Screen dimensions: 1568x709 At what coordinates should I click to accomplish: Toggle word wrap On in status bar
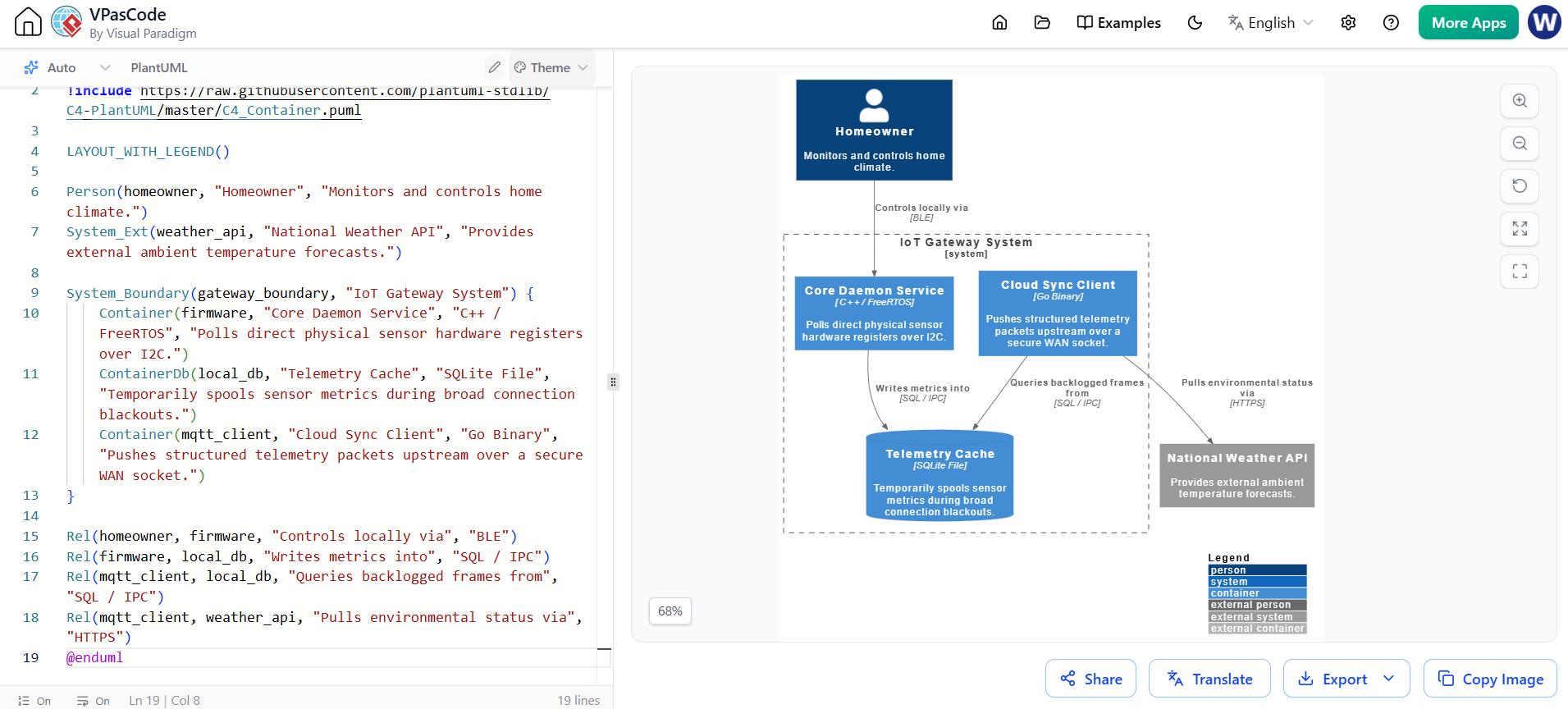93,701
